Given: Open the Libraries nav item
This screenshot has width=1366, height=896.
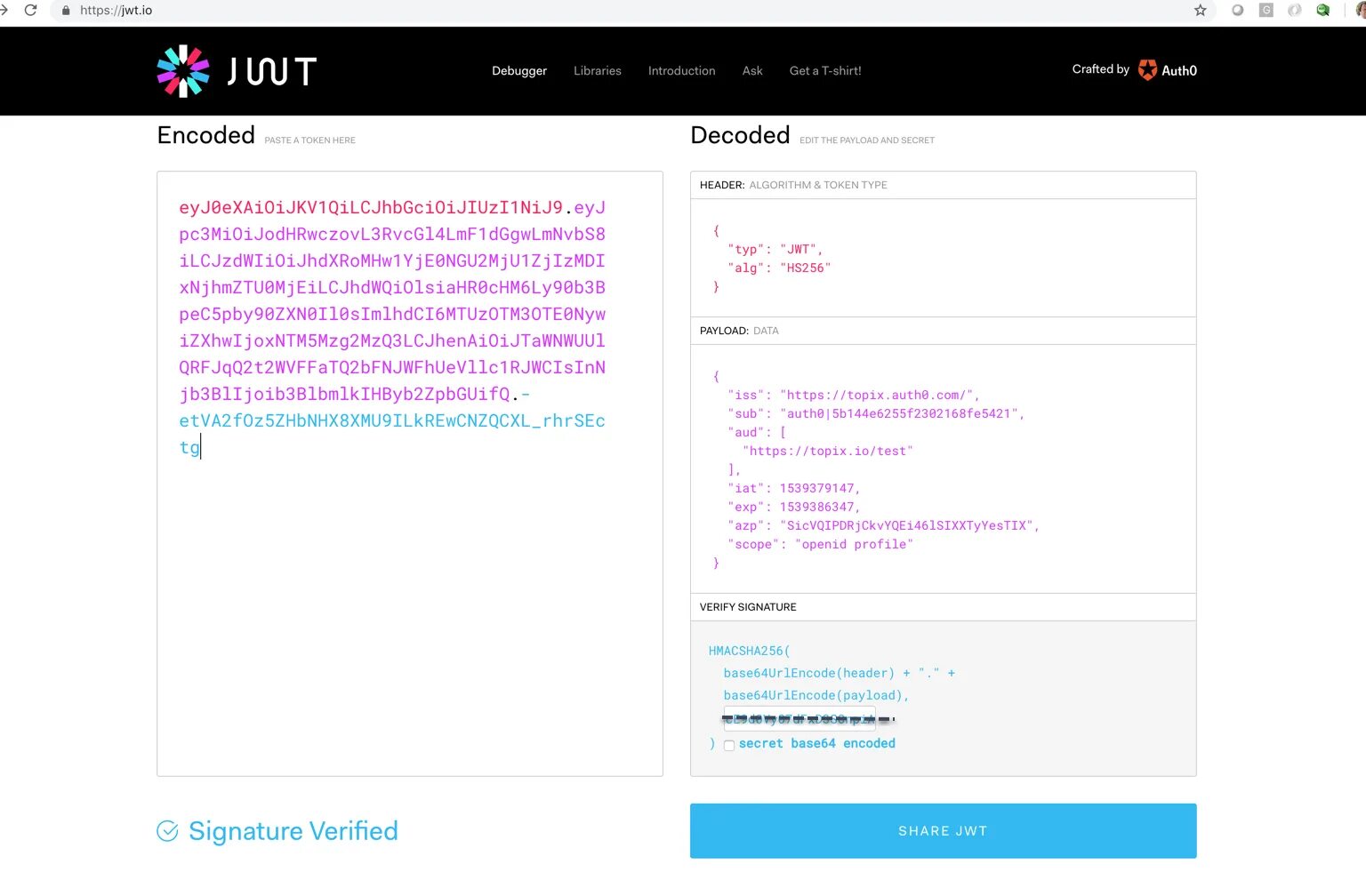Looking at the screenshot, I should point(597,71).
